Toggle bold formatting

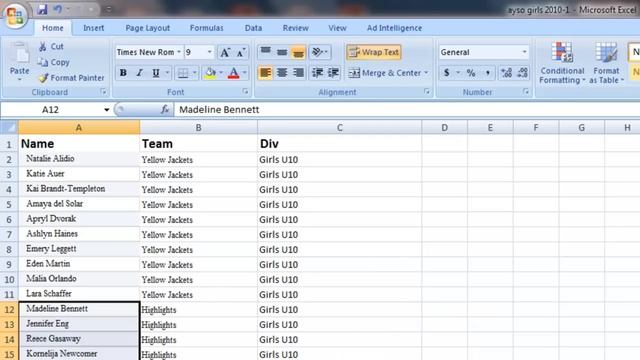(x=123, y=73)
